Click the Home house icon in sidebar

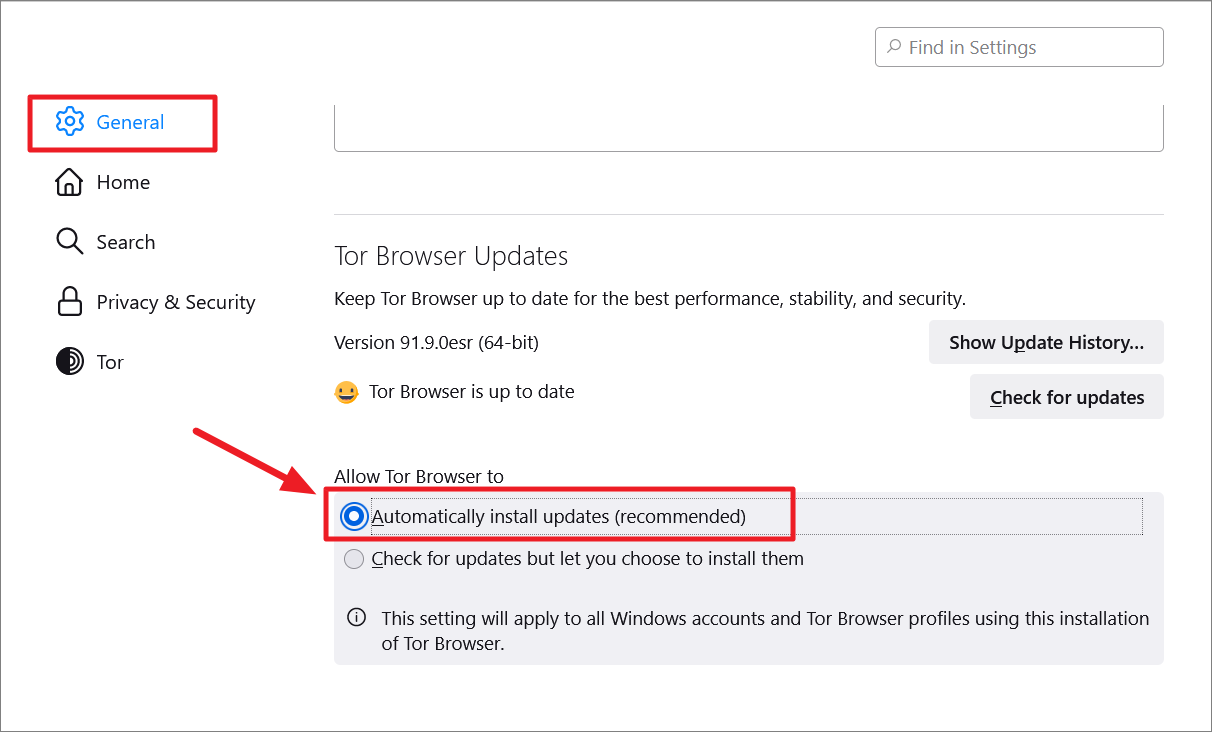point(69,182)
